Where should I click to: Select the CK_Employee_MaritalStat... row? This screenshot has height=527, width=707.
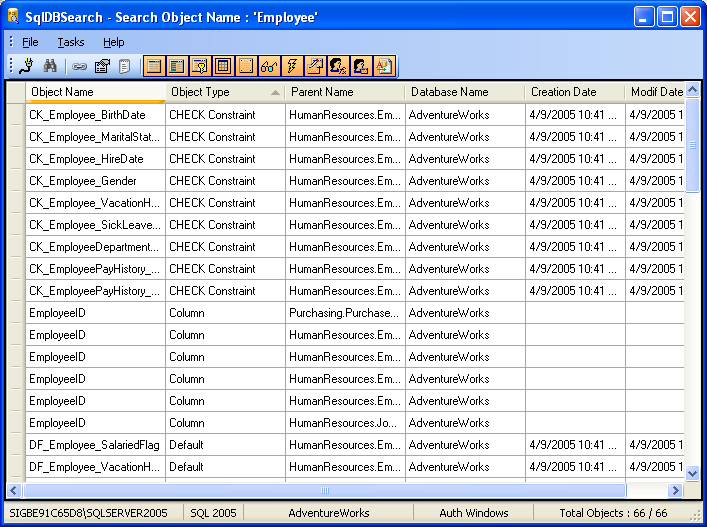coord(345,137)
